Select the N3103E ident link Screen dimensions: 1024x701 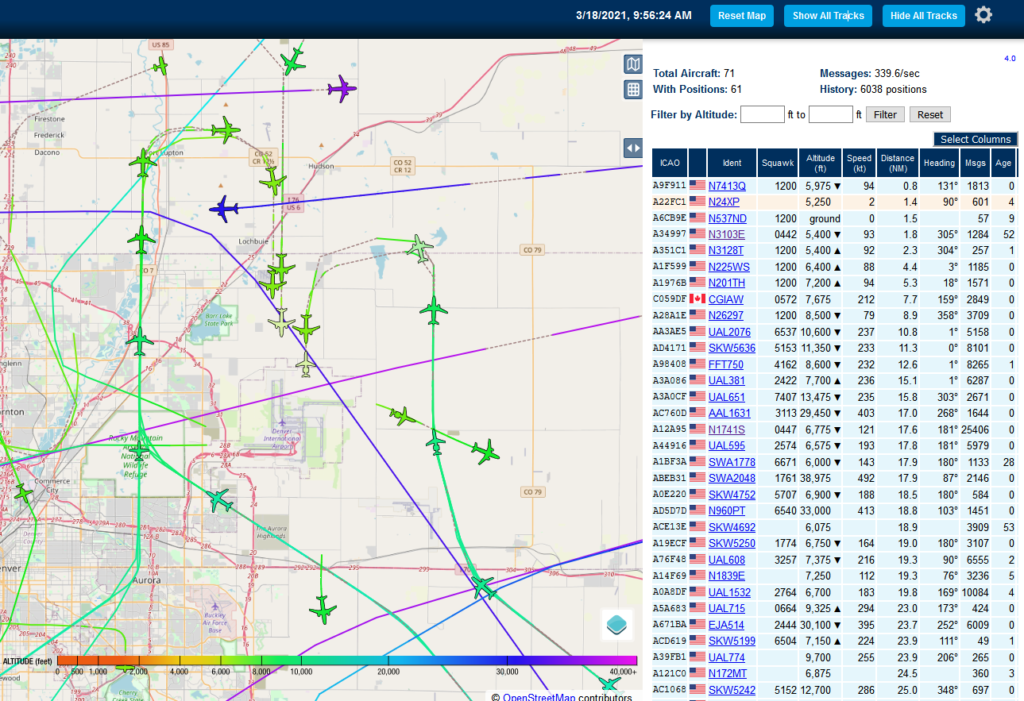pos(726,235)
